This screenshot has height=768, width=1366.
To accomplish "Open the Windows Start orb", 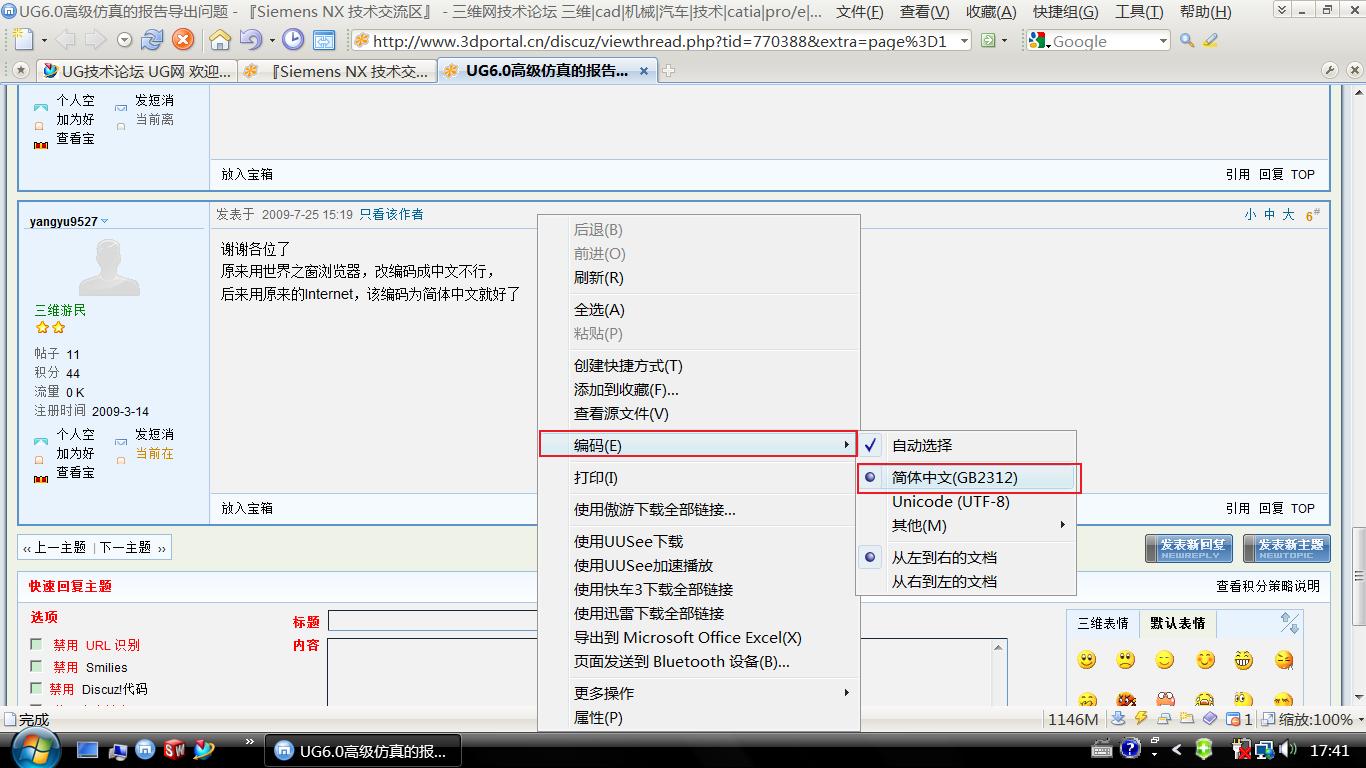I will [x=34, y=748].
